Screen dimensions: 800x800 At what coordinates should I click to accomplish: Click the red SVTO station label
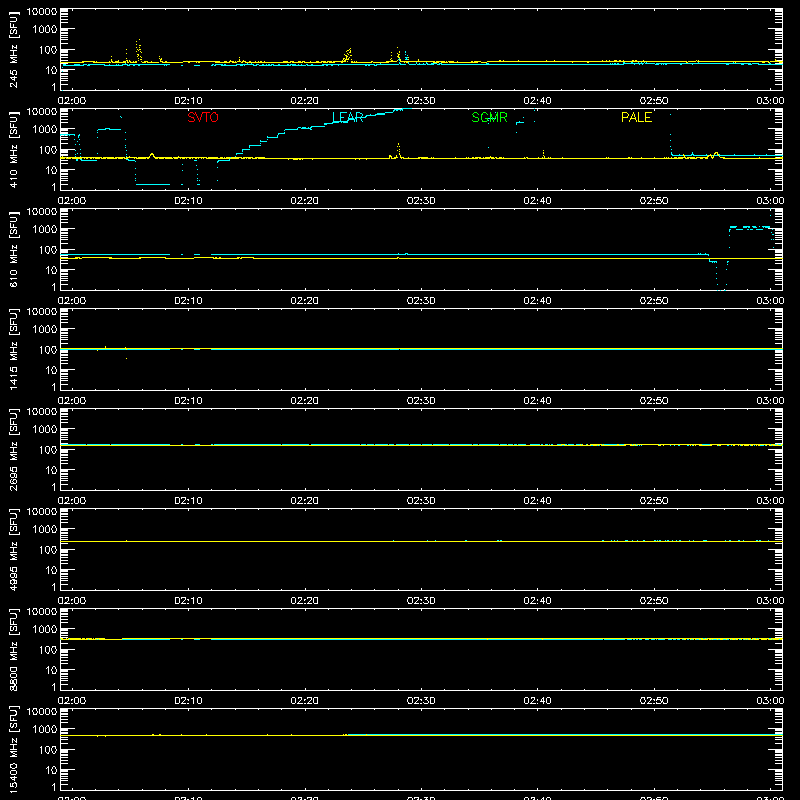pos(203,117)
